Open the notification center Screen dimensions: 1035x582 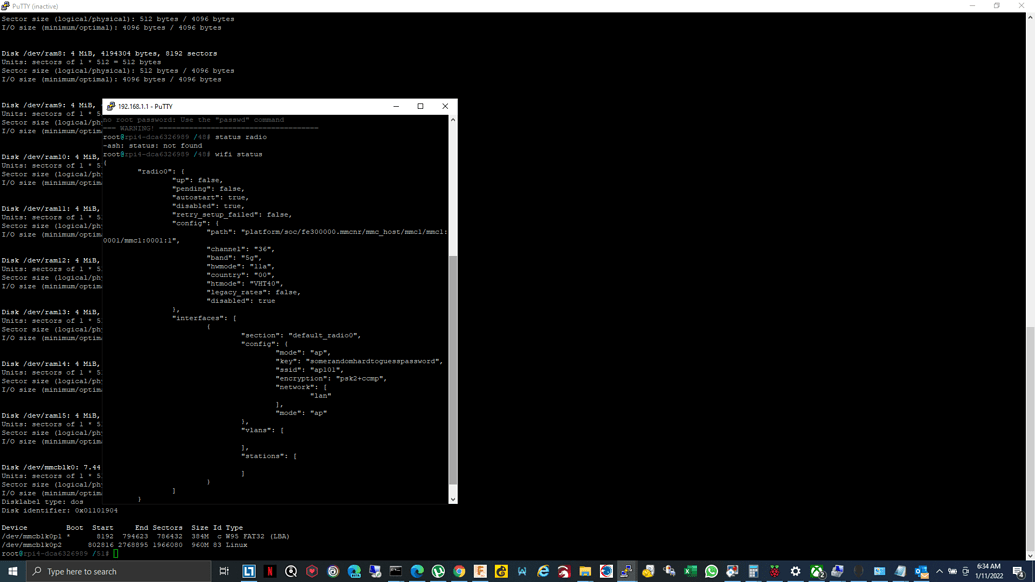click(x=1018, y=572)
